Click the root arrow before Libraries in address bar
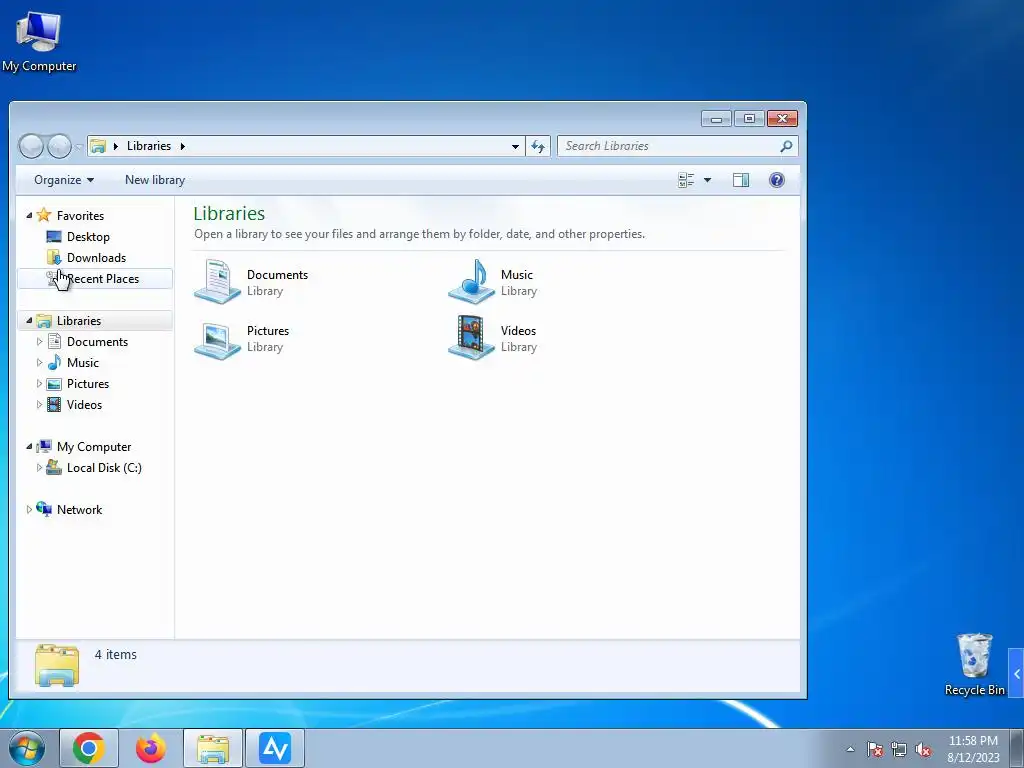The image size is (1024, 768). click(x=116, y=146)
